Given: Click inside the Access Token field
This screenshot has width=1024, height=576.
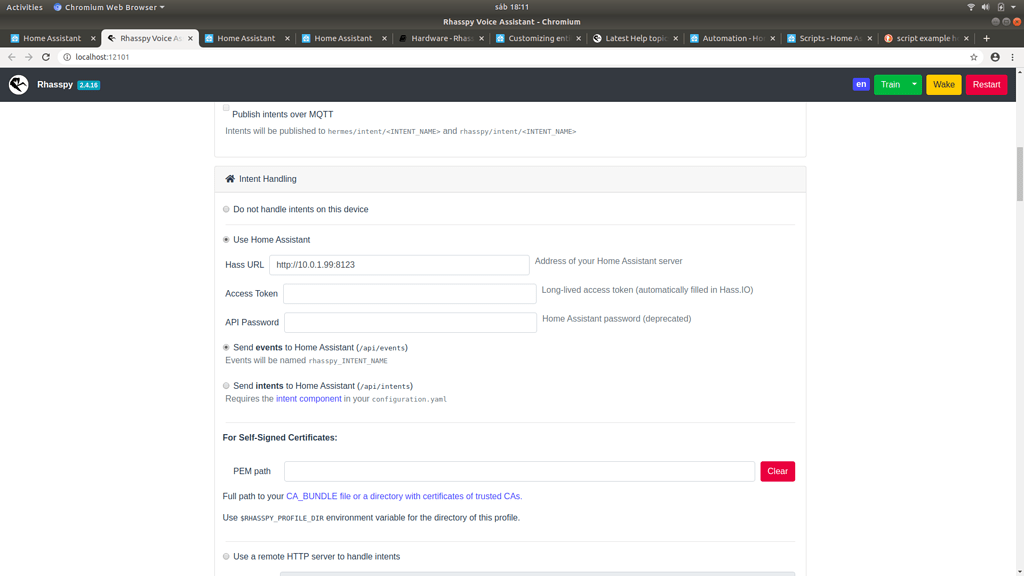Looking at the screenshot, I should click(408, 293).
